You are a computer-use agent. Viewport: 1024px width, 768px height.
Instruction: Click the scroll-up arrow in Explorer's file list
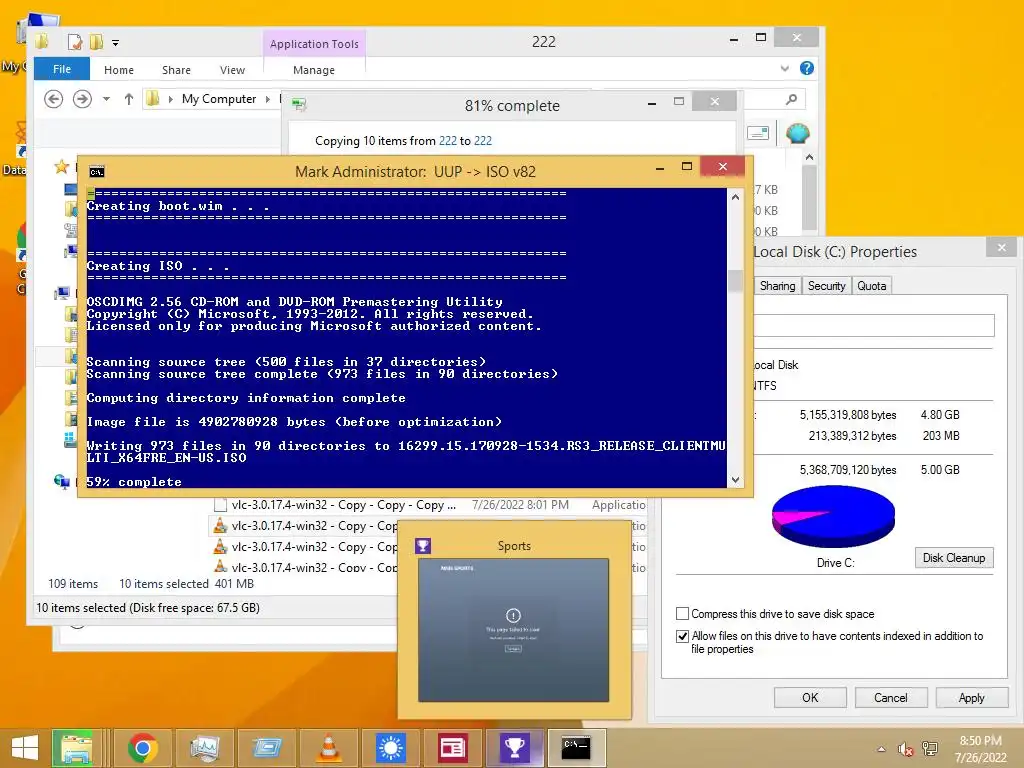(809, 157)
